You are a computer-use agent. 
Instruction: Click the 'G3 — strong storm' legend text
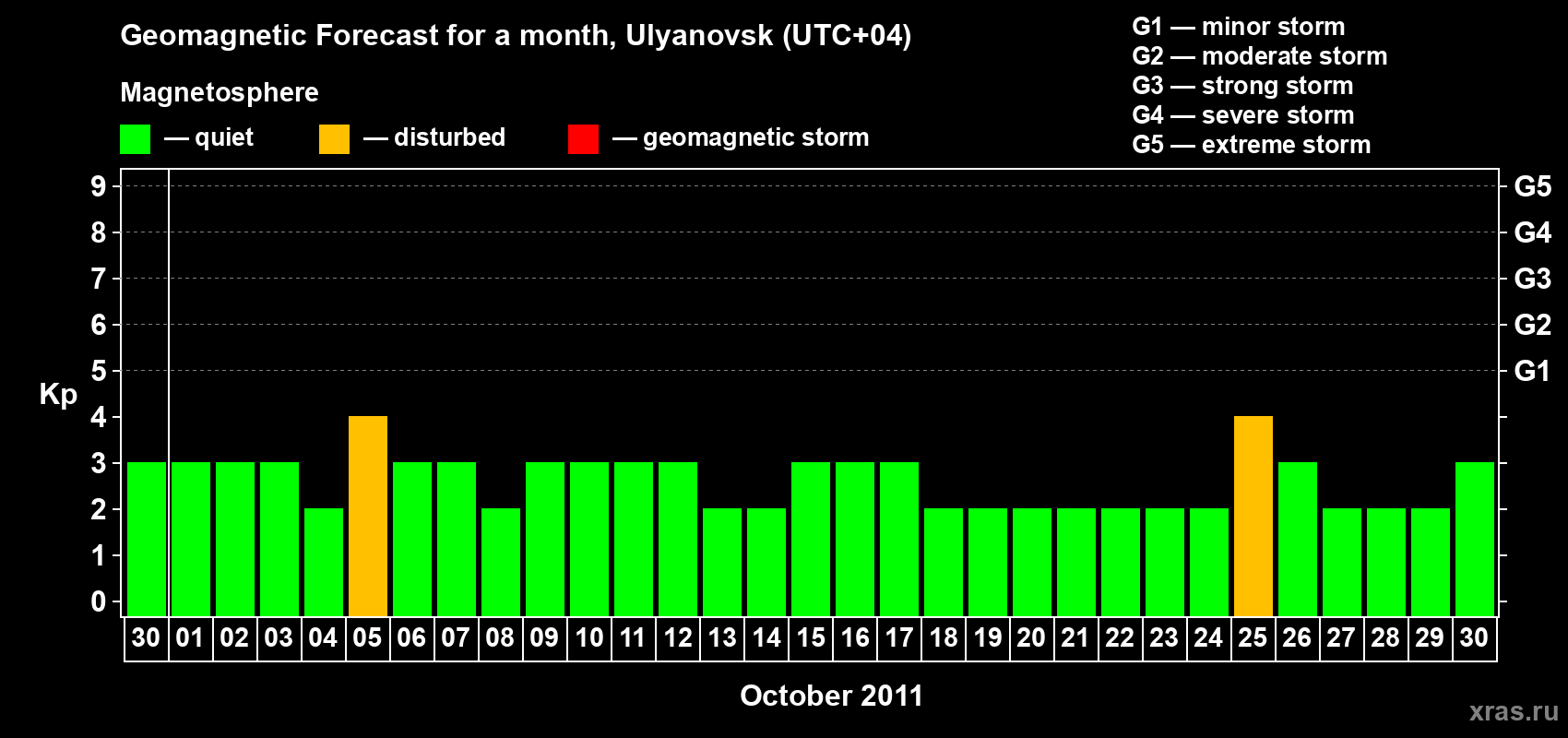click(1242, 86)
